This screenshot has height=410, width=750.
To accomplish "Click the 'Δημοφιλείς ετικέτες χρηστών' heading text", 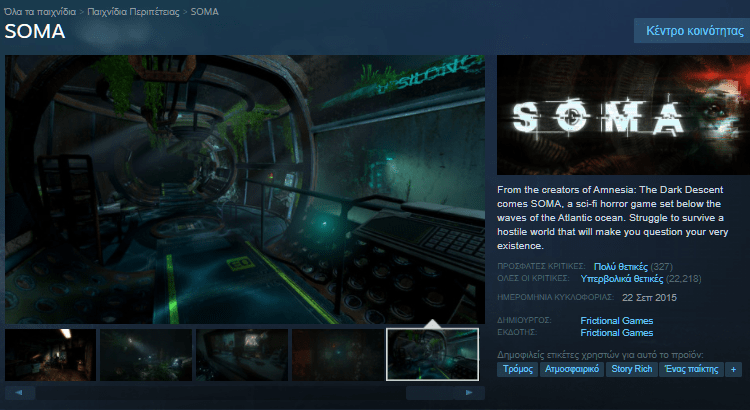I will coord(600,355).
